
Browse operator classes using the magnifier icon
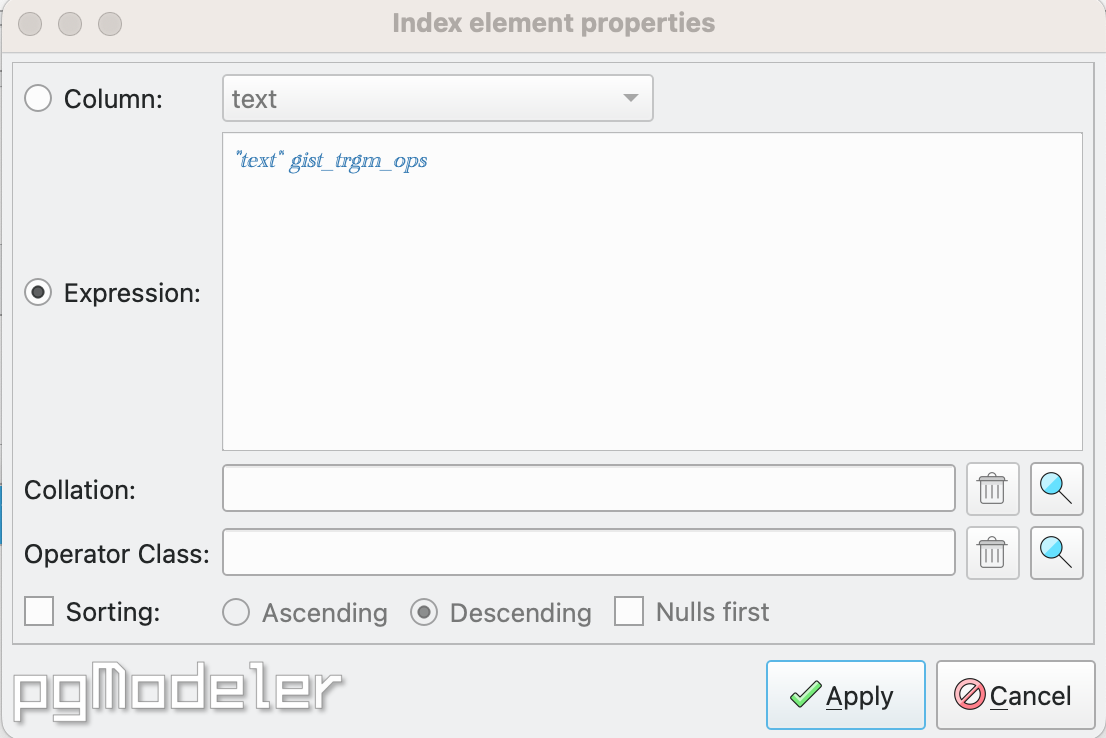(1056, 553)
